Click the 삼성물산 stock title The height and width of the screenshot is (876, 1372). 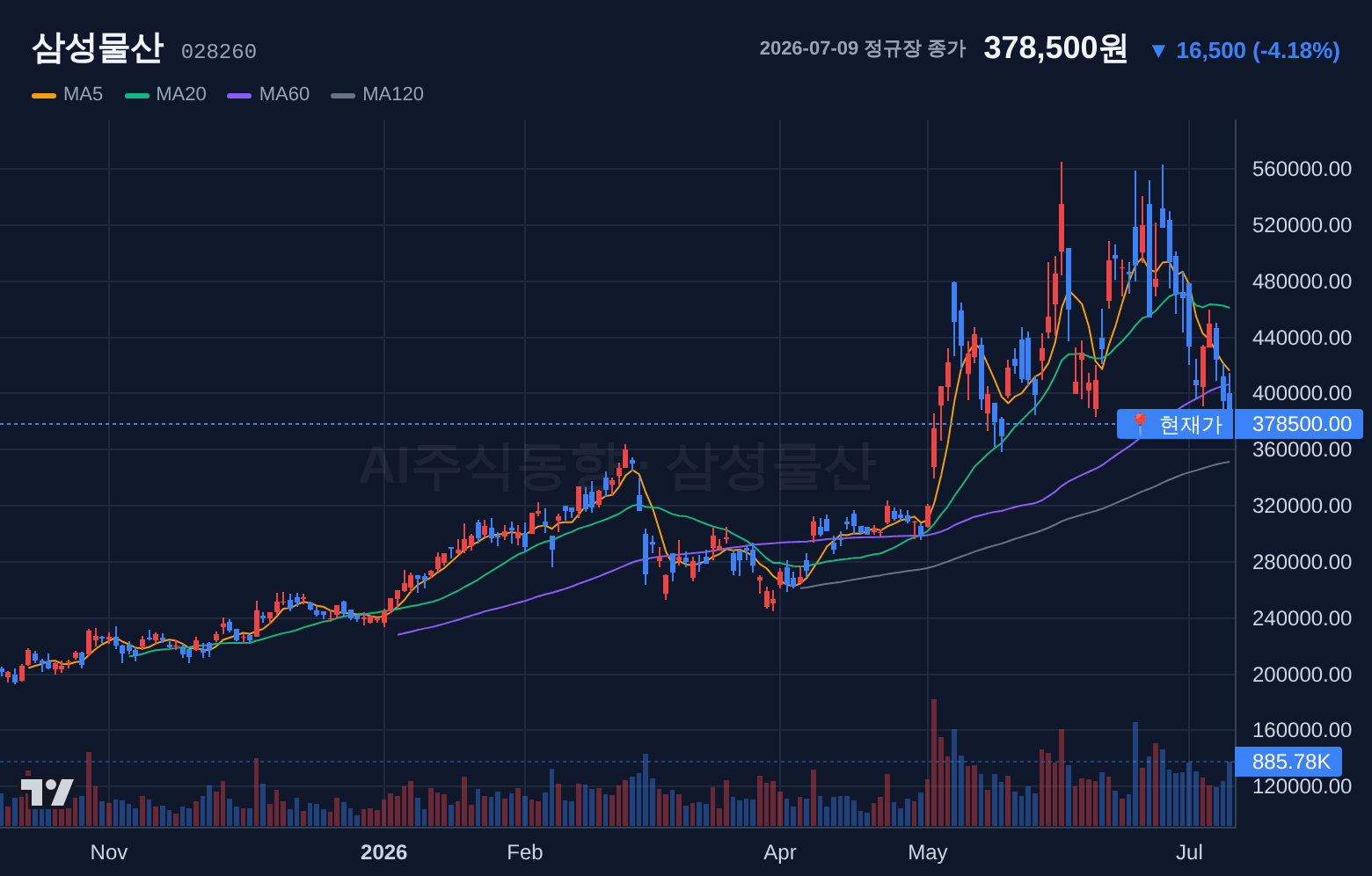tap(98, 47)
